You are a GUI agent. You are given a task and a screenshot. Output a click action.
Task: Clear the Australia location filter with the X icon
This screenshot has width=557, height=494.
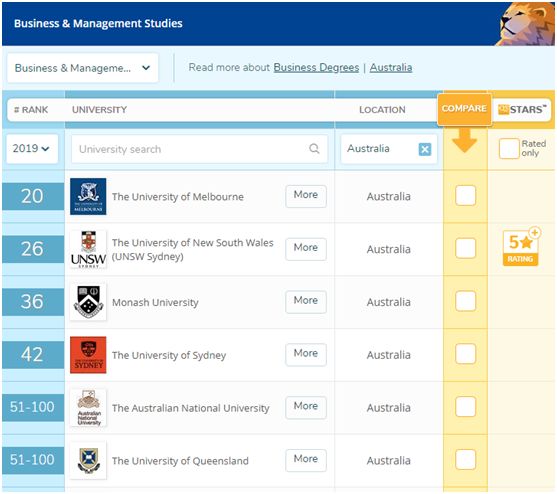tap(425, 149)
